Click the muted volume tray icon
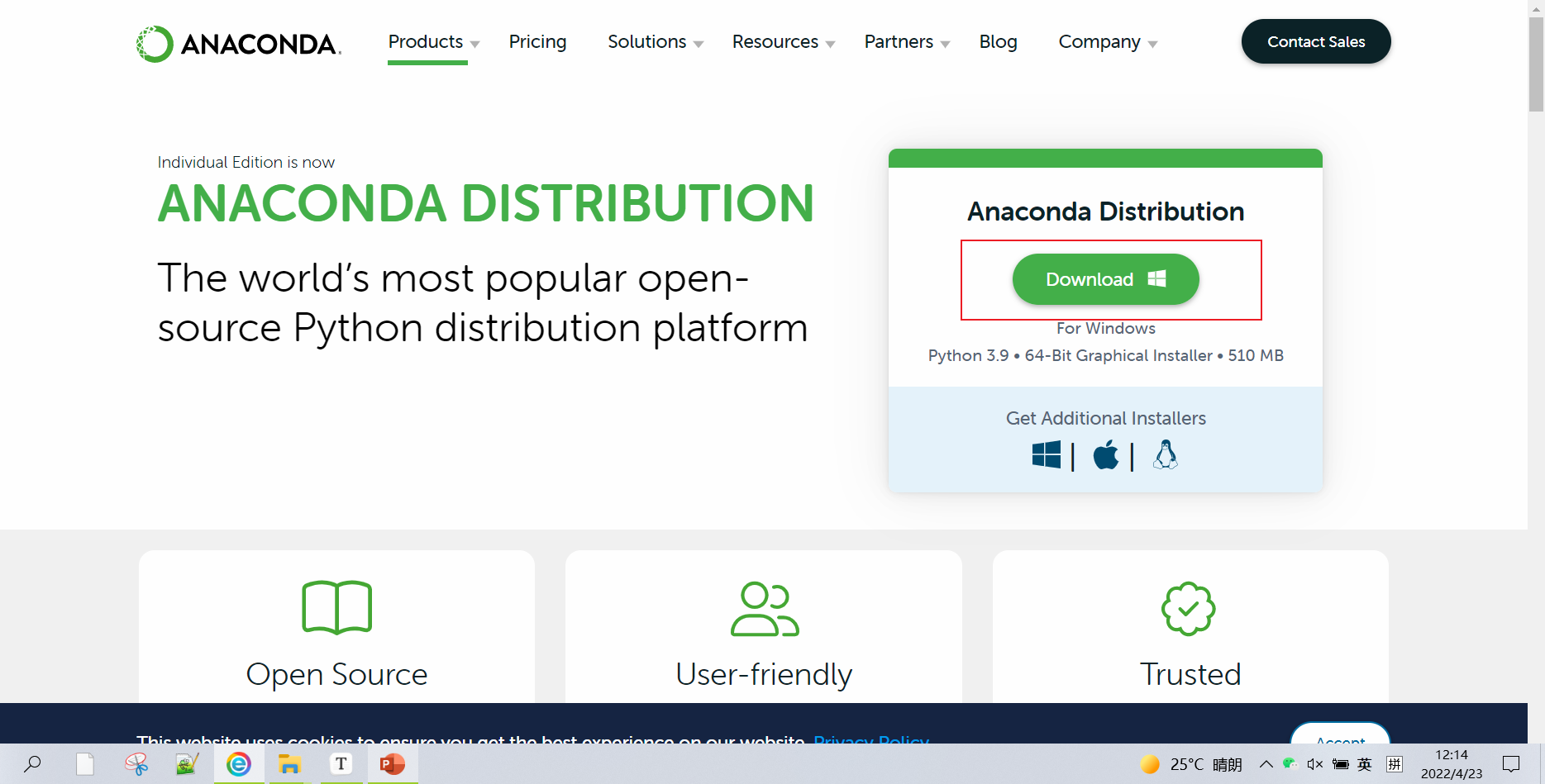The width and height of the screenshot is (1545, 784). click(x=1314, y=764)
